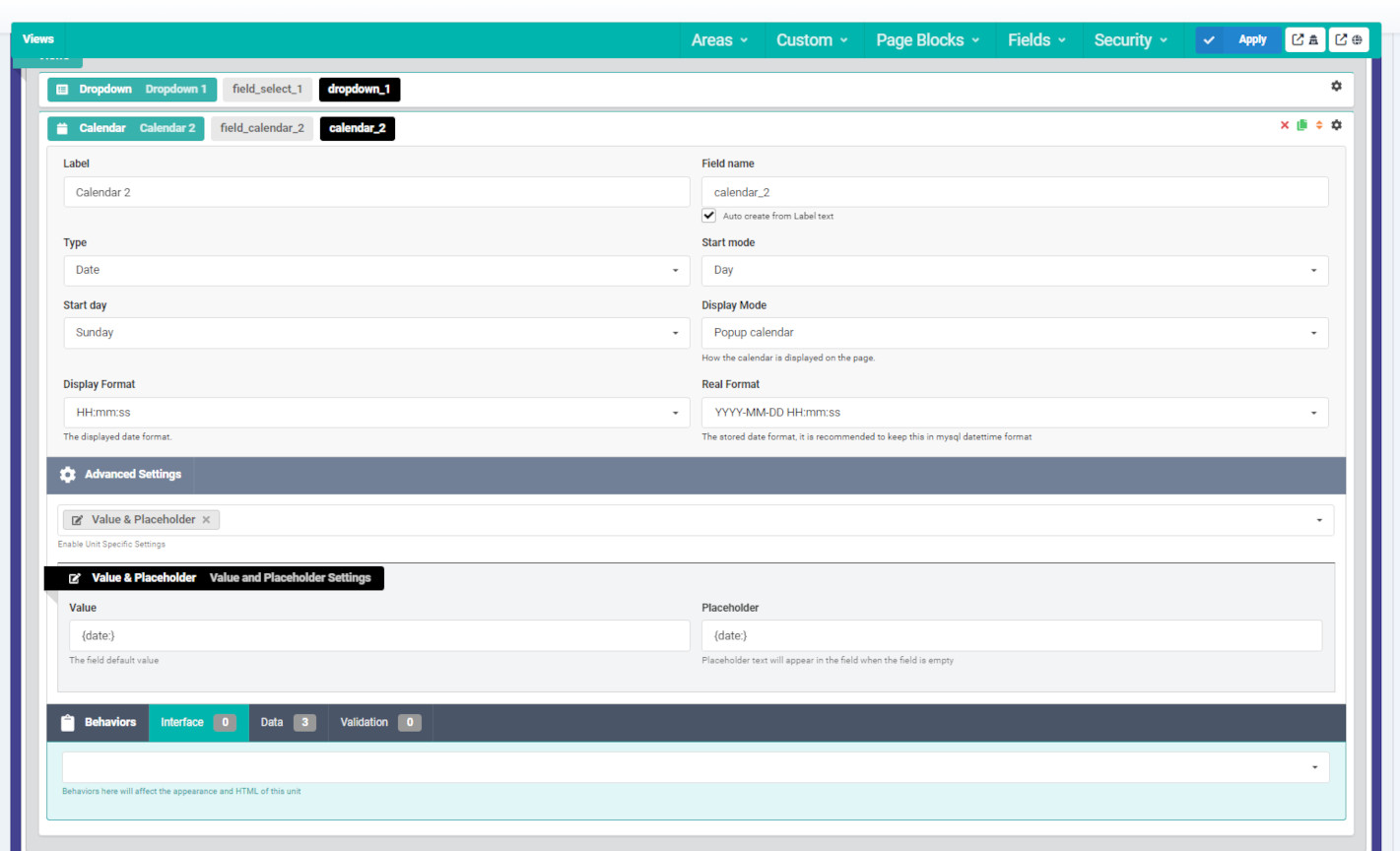Viewport: 1400px width, 851px height.
Task: Open admin preview via external link button
Action: coord(1304,39)
